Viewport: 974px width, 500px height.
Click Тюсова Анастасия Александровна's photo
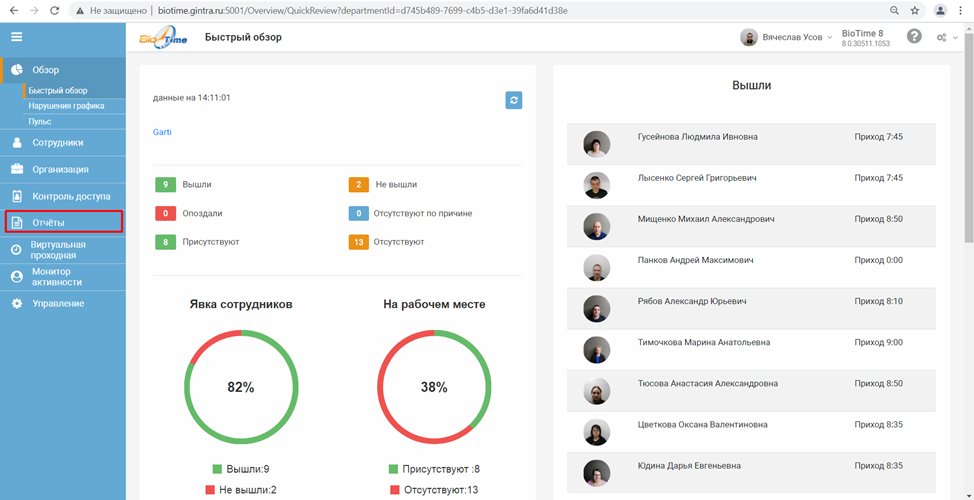(596, 391)
